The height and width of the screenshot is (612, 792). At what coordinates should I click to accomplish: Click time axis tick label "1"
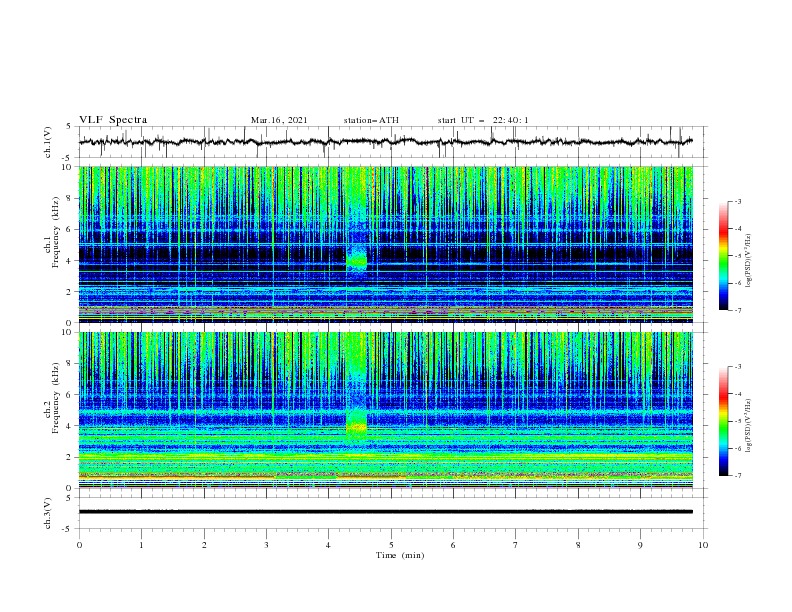click(141, 545)
